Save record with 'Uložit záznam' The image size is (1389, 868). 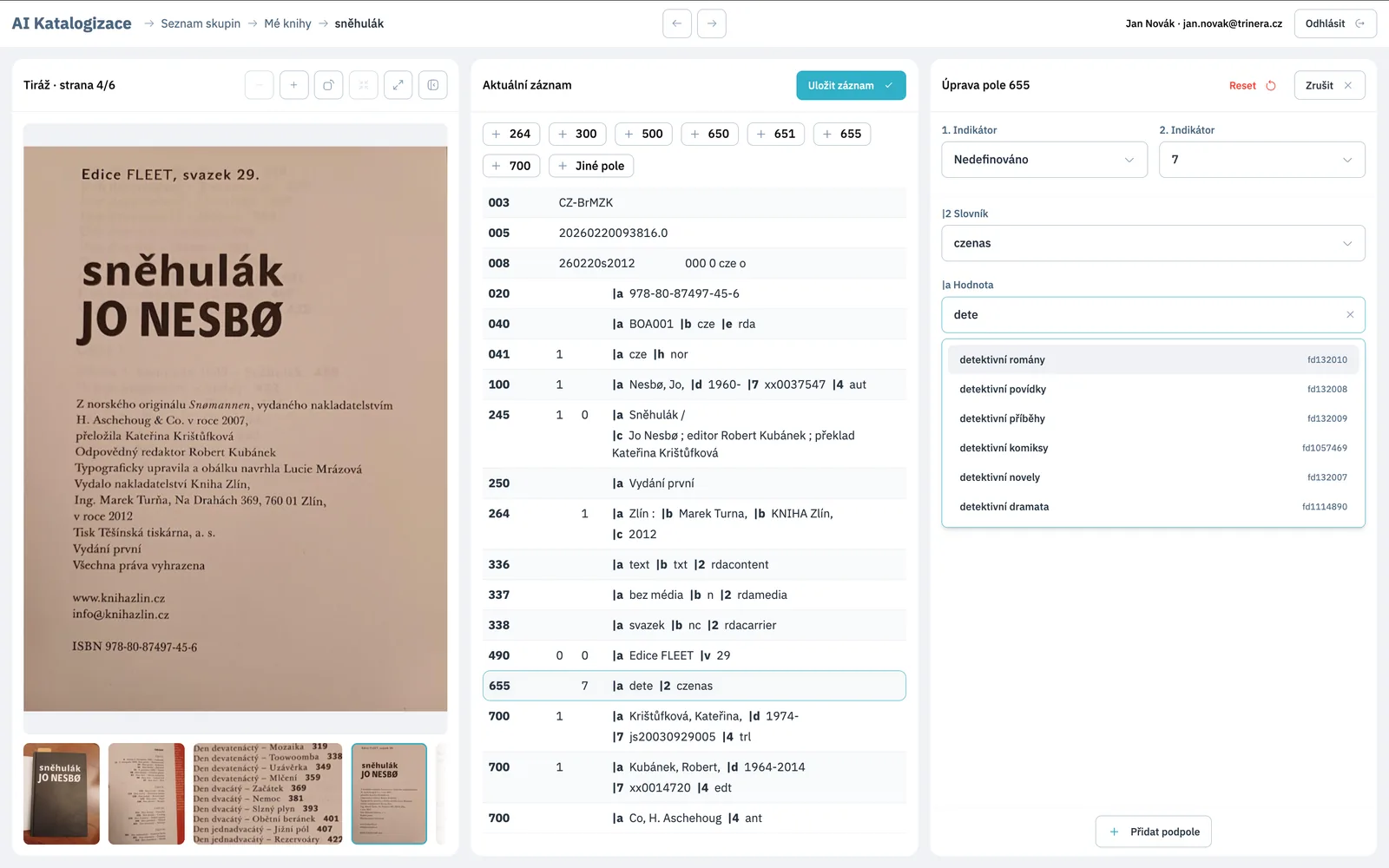[x=851, y=85]
